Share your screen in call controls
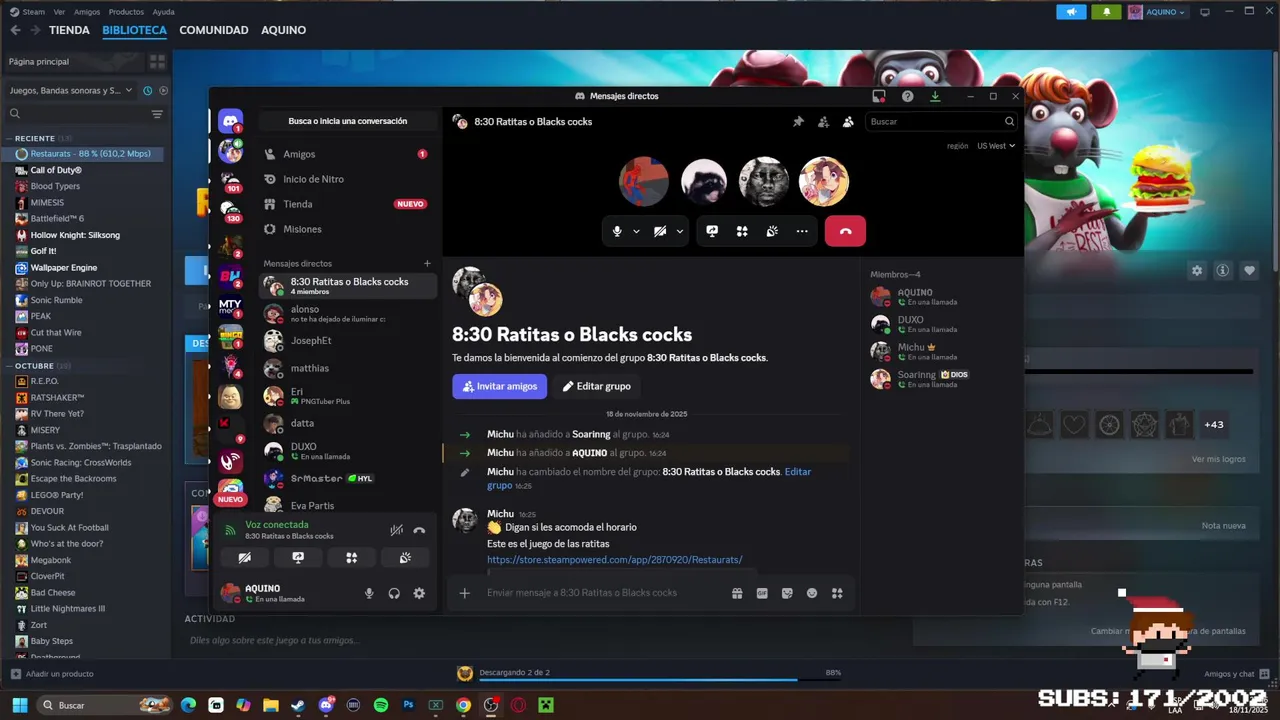The image size is (1280, 720). coord(712,231)
